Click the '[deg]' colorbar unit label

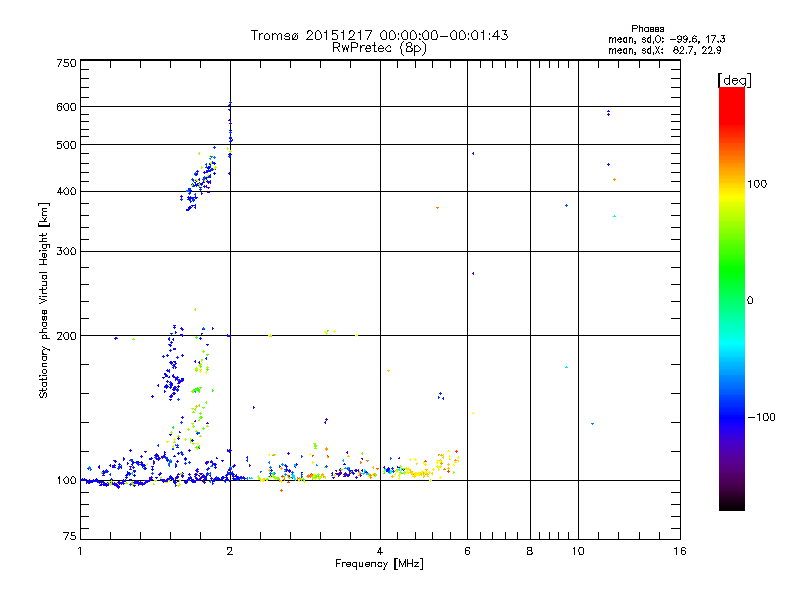coord(734,80)
